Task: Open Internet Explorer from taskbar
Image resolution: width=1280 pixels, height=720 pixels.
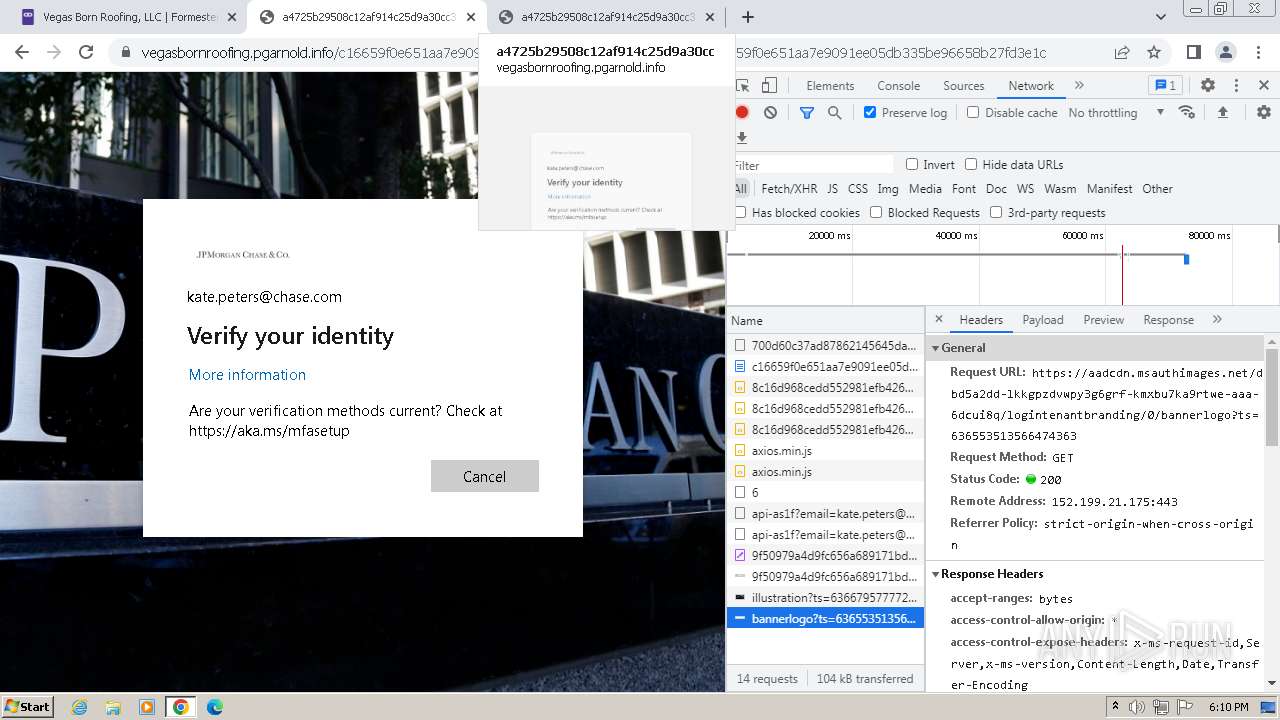Action: click(x=79, y=707)
